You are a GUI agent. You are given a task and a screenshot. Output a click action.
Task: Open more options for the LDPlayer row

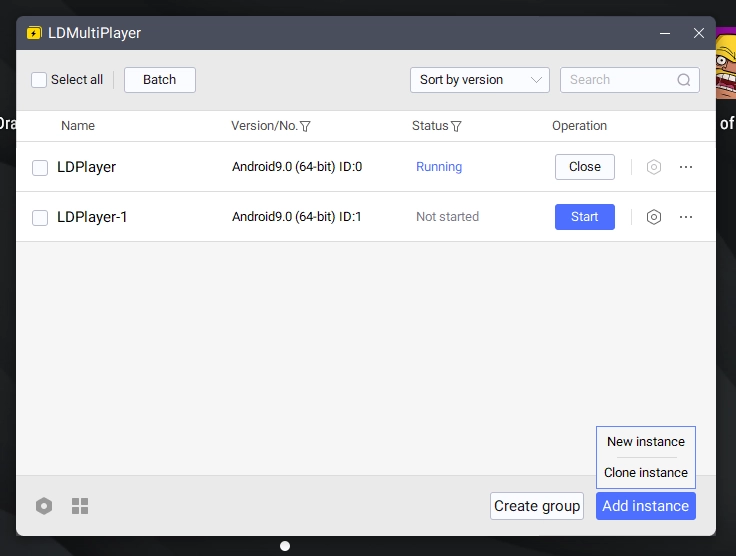point(686,167)
